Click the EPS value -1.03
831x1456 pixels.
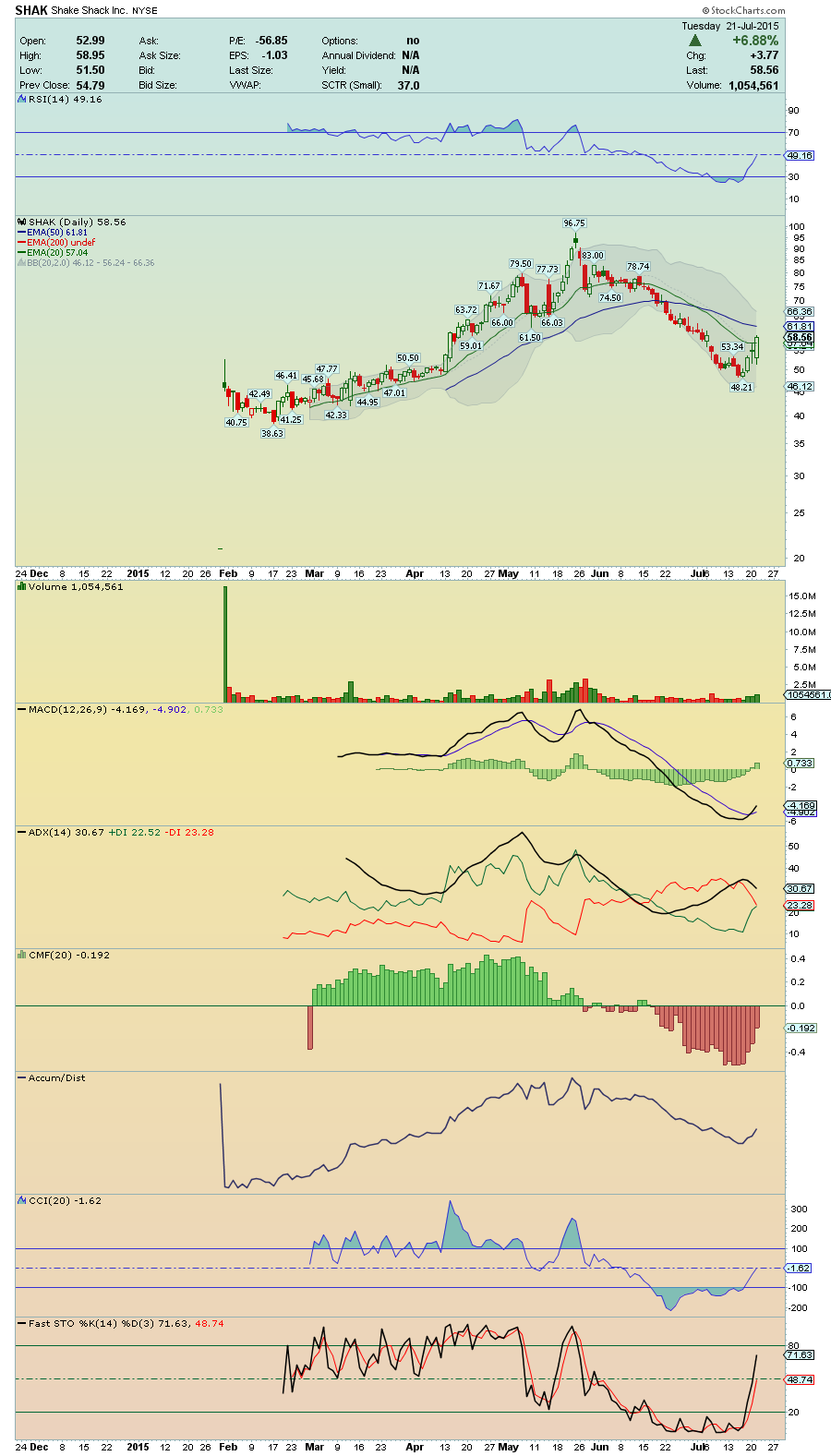[274, 55]
